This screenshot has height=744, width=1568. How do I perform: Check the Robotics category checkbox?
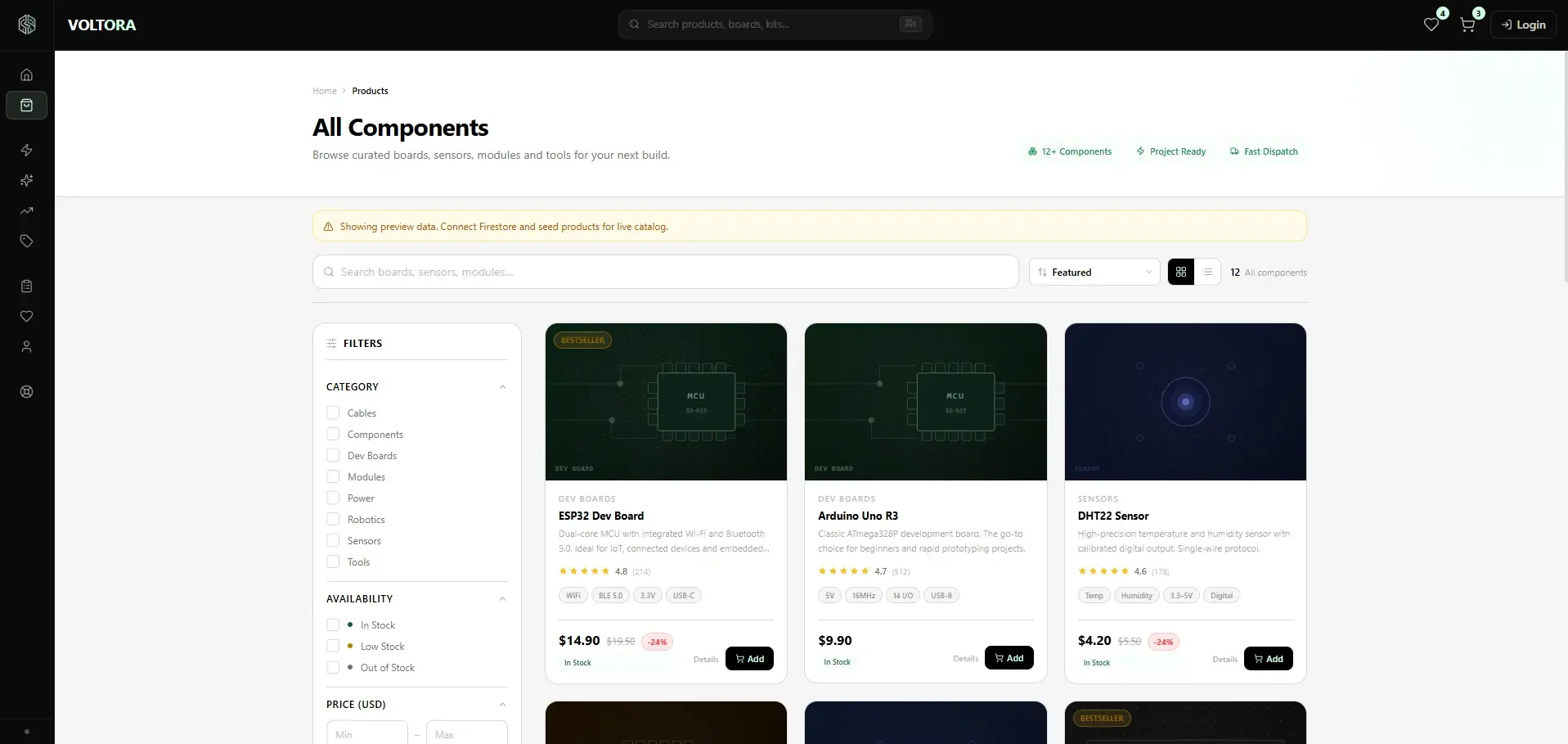click(333, 519)
